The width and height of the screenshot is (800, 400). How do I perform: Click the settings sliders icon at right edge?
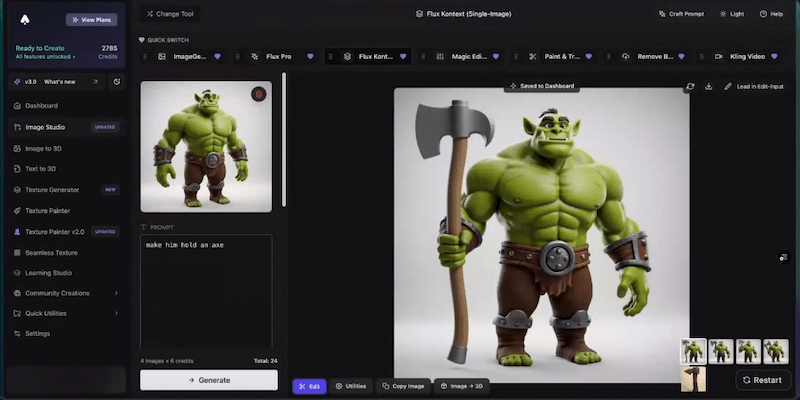point(784,258)
